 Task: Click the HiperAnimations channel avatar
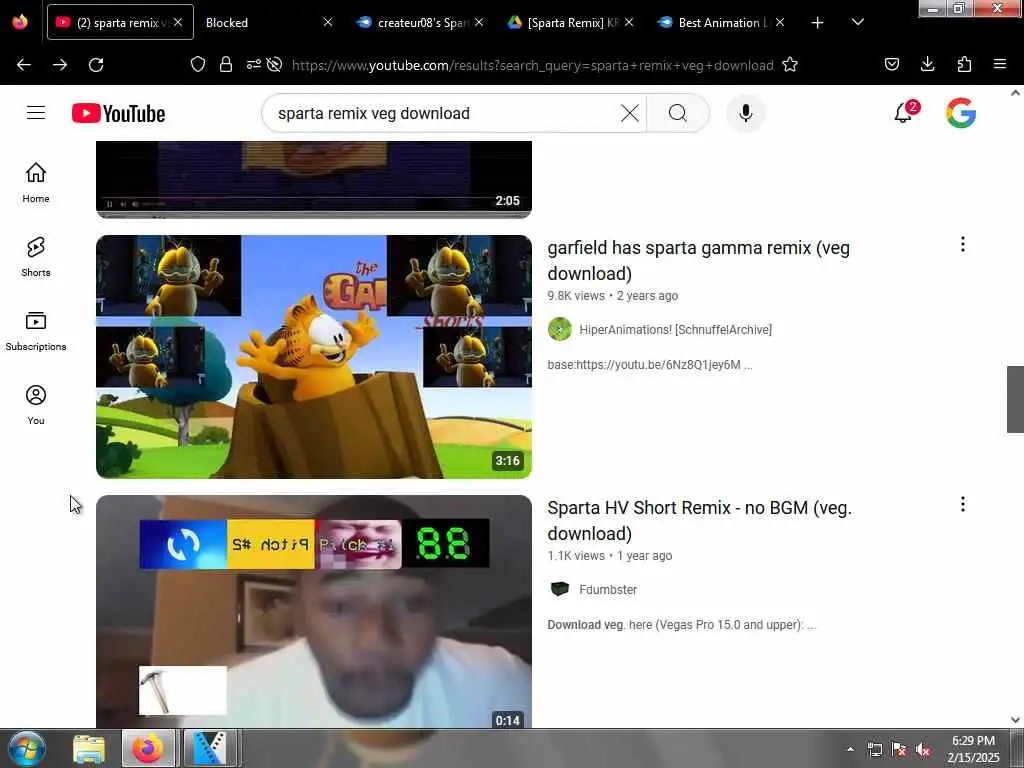pos(560,329)
